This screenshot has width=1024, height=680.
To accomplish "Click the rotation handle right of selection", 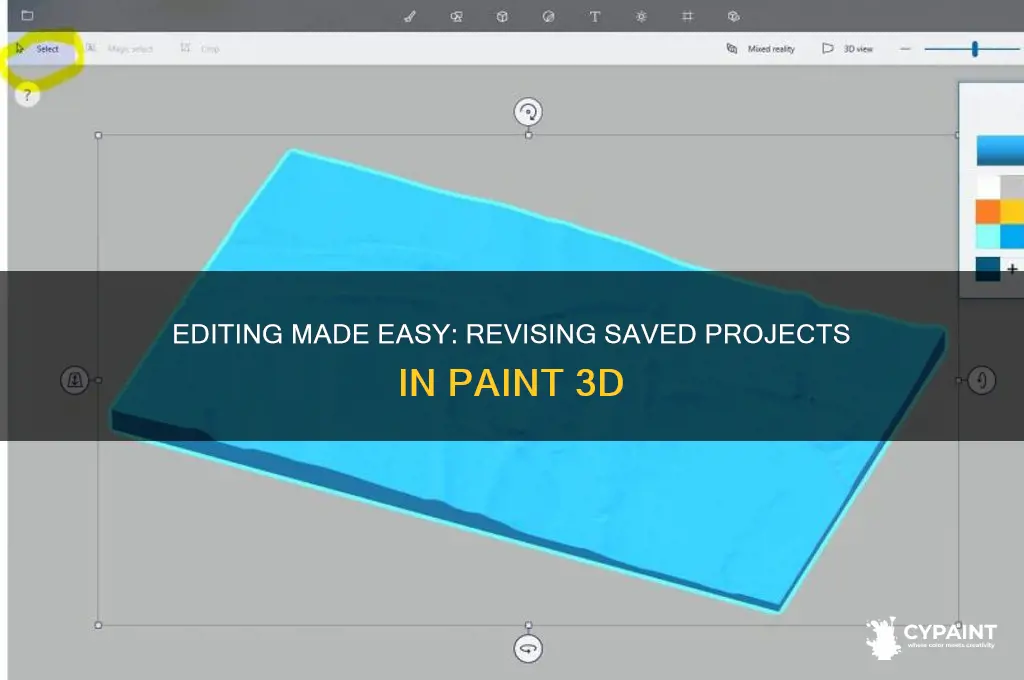I will (x=981, y=380).
